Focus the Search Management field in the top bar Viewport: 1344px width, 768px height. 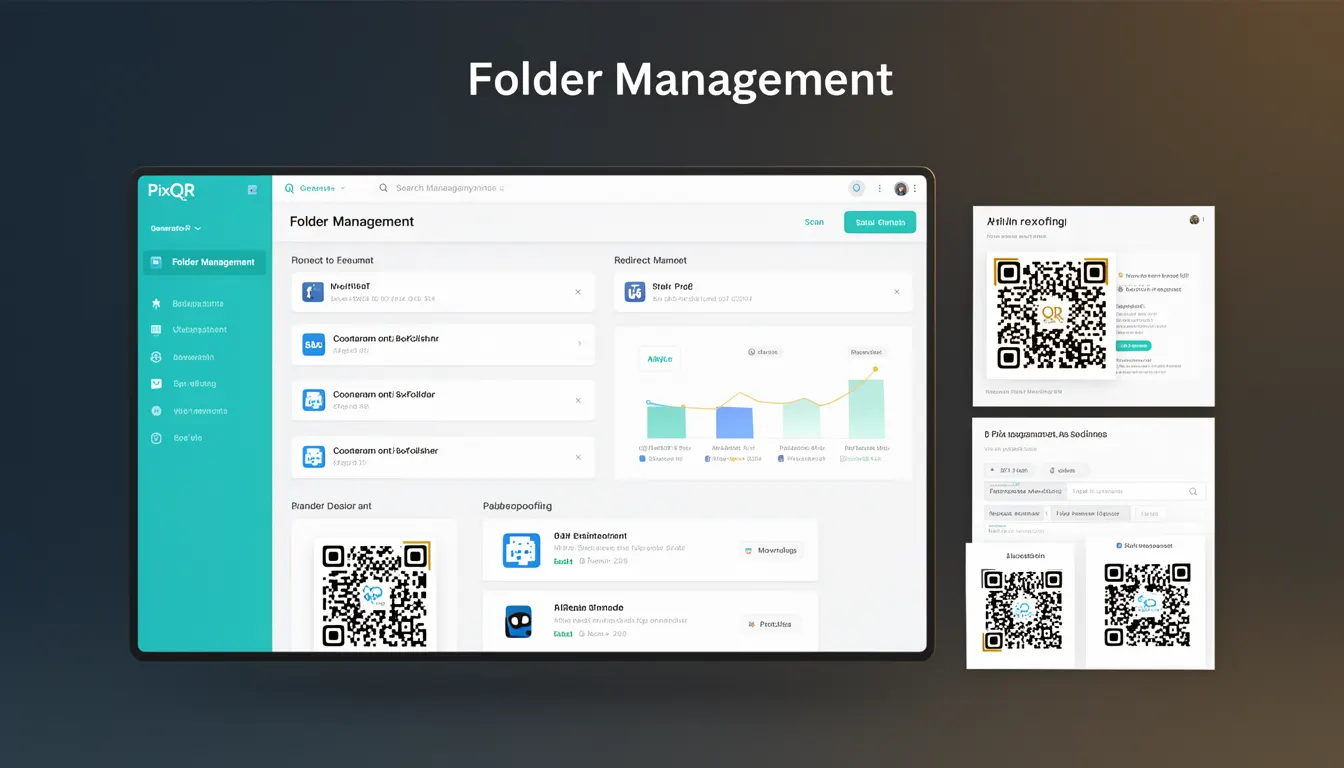point(450,188)
